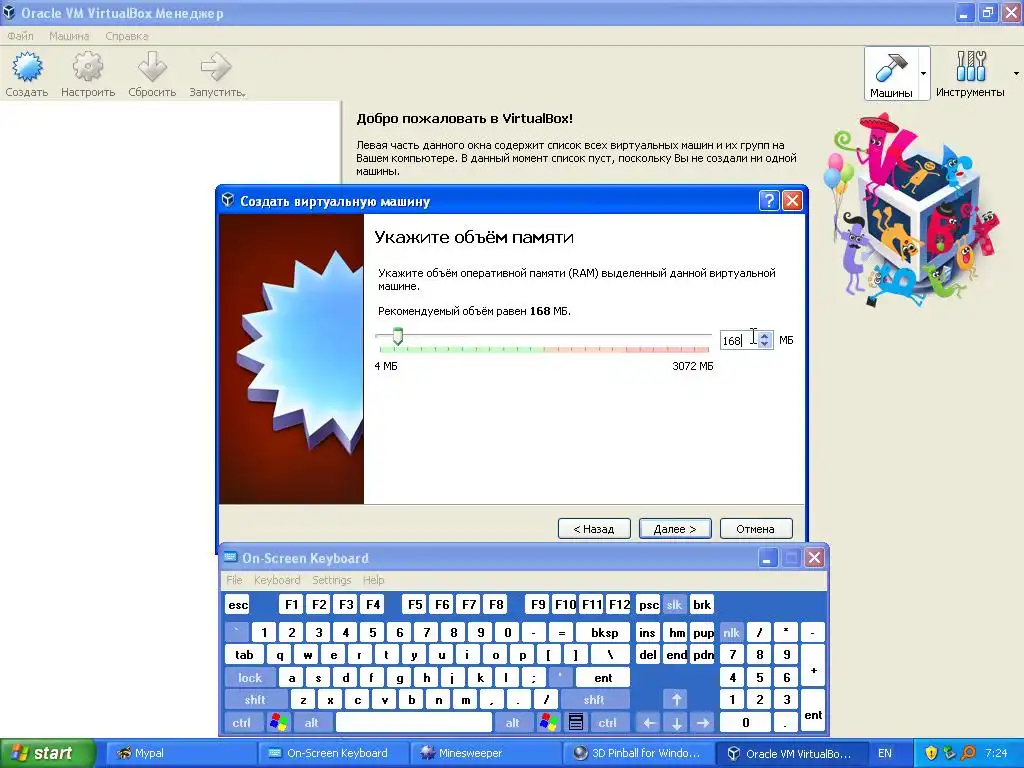Toggle the left ctrl key

point(242,723)
